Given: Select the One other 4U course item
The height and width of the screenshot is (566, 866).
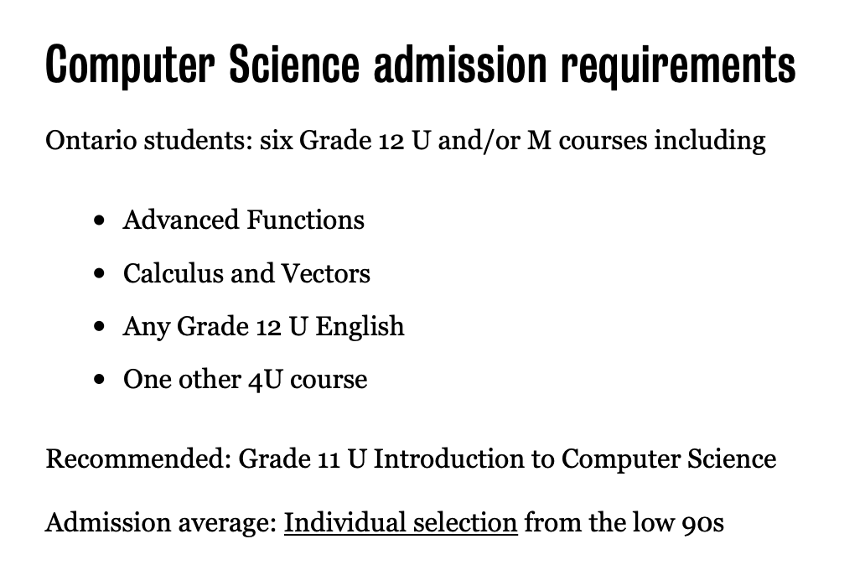Looking at the screenshot, I should pyautogui.click(x=245, y=379).
